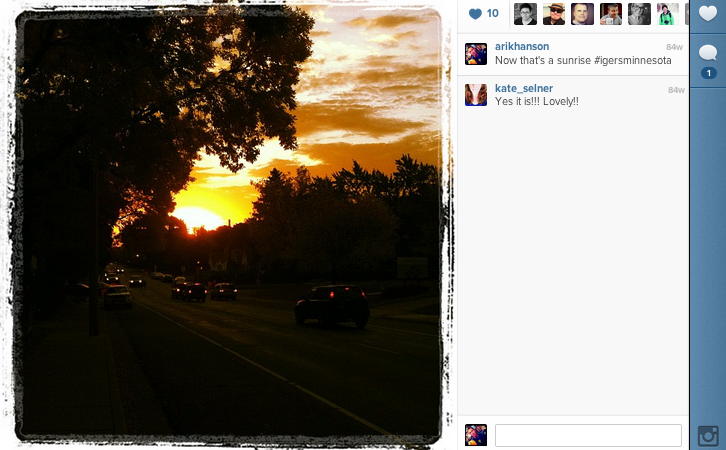Click the add comment text field
Screen dimensions: 726x450
click(588, 435)
